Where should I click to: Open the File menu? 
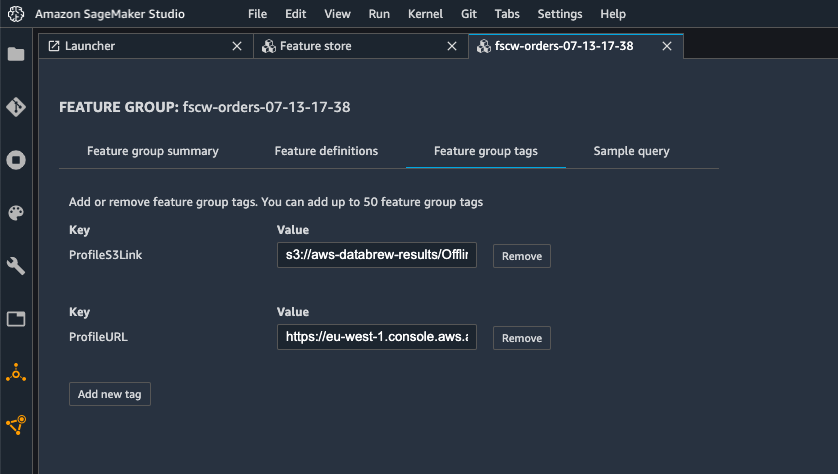point(257,14)
